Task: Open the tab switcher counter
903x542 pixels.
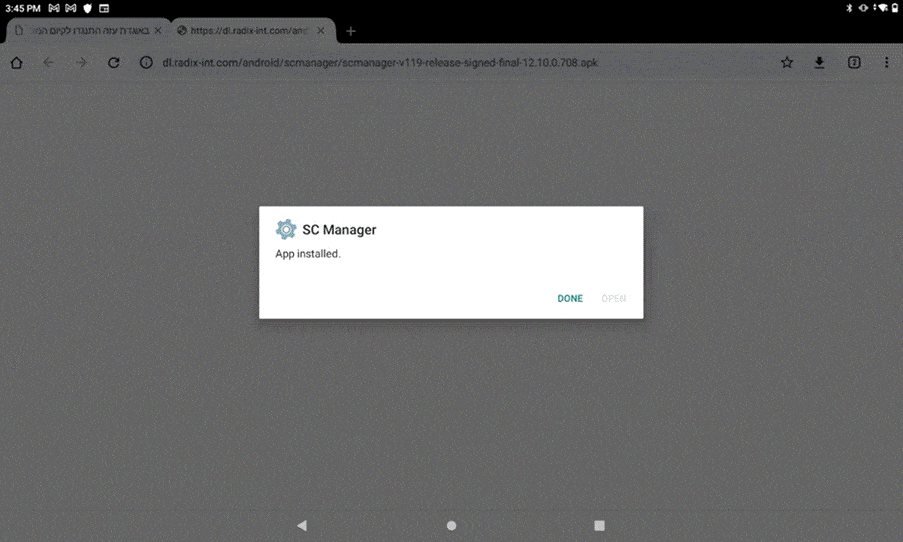Action: point(854,63)
